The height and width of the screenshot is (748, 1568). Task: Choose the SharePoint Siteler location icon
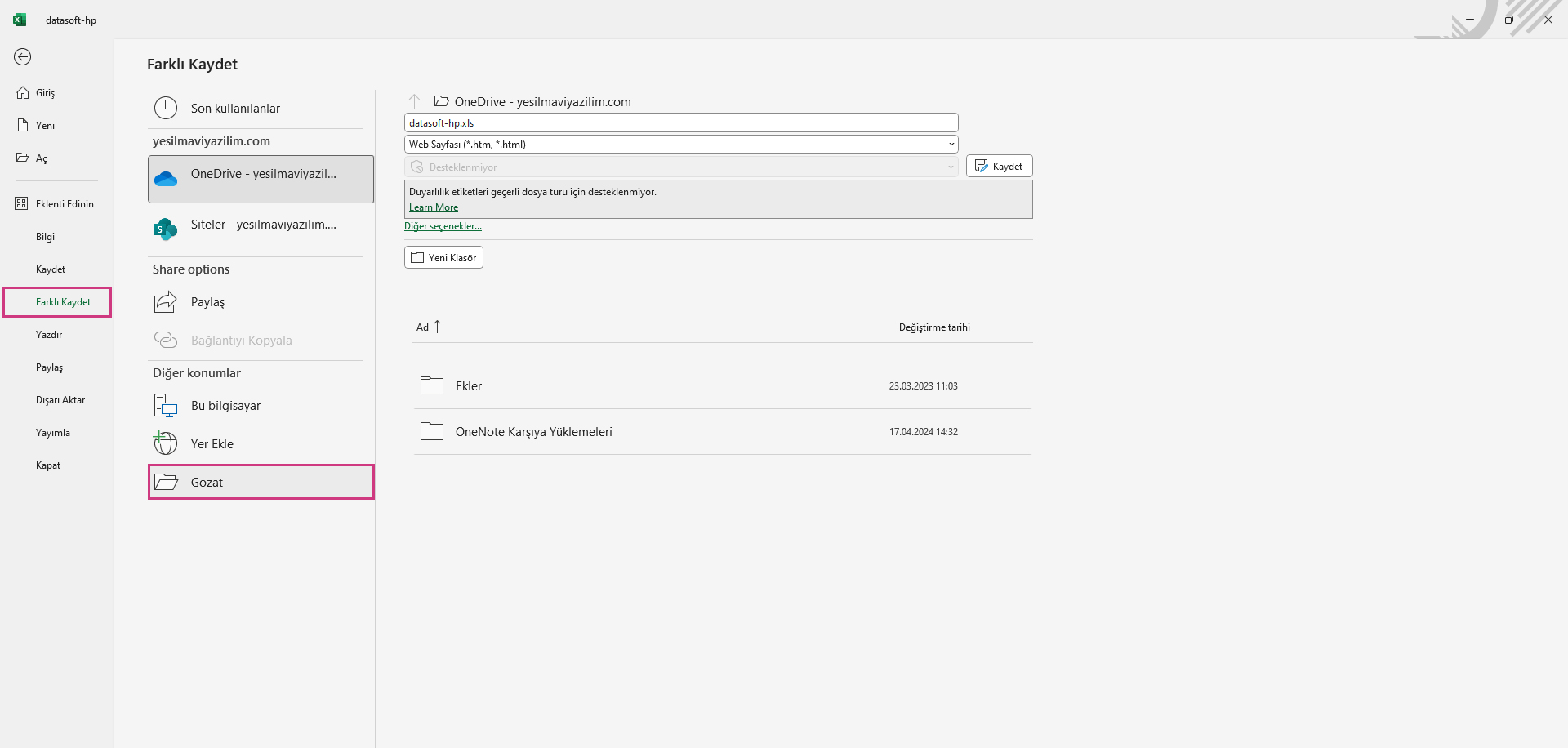click(166, 229)
